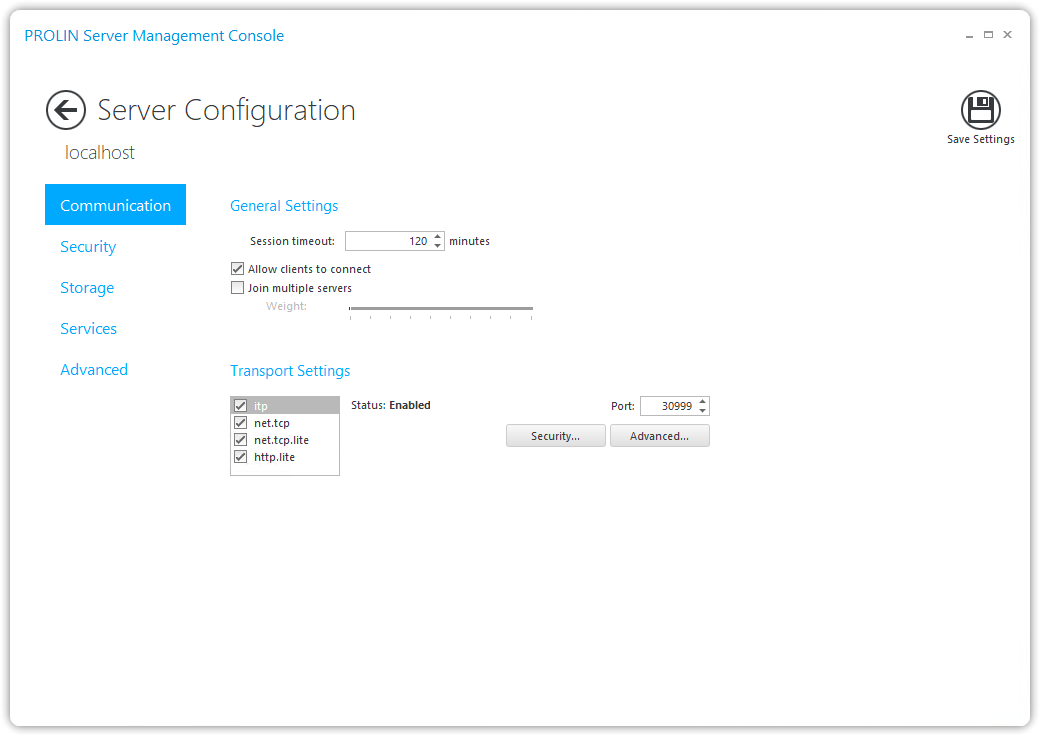Enable Join multiple servers checkbox

238,288
